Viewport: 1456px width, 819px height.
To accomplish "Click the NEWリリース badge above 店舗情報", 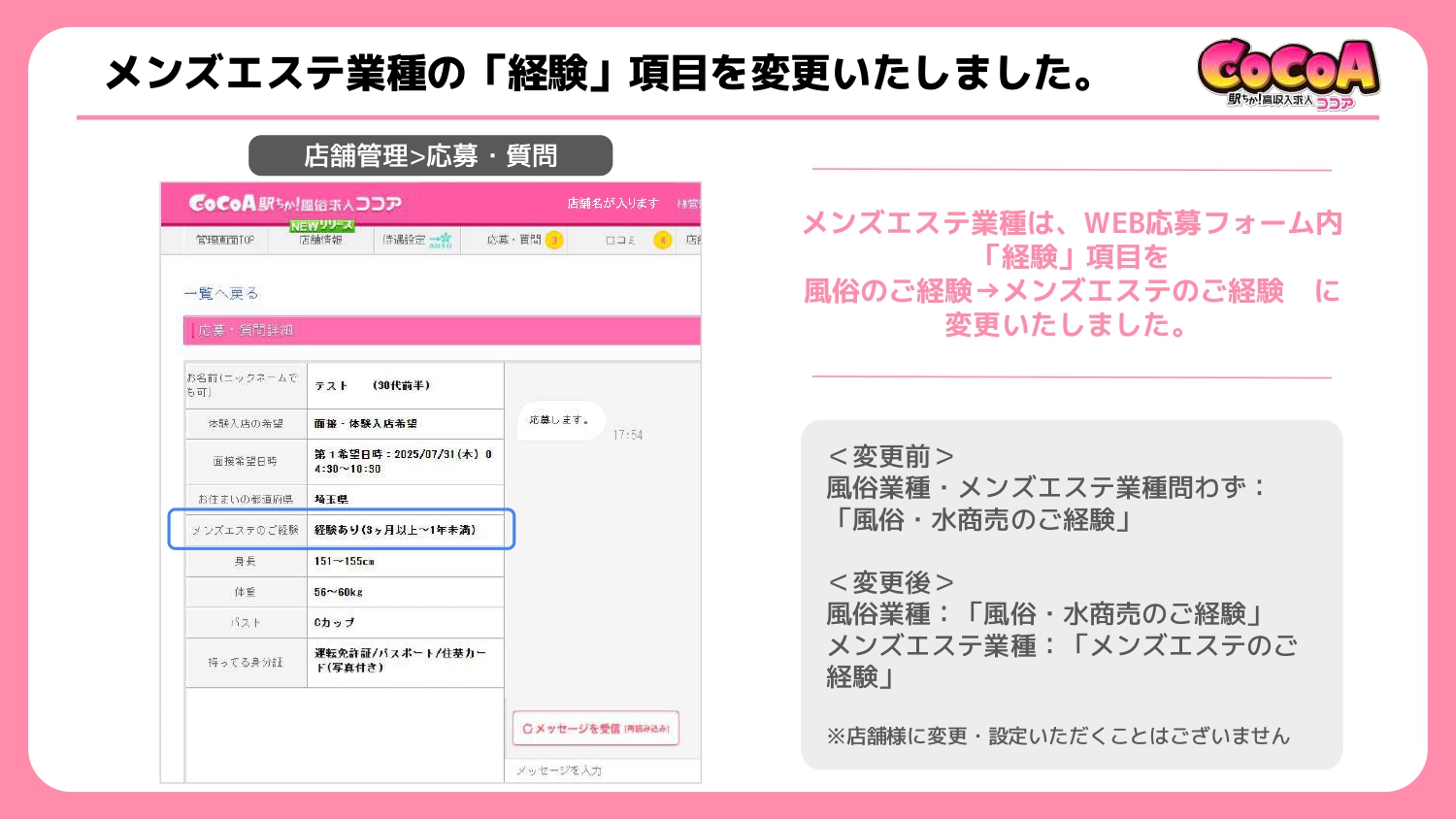I will pyautogui.click(x=321, y=224).
